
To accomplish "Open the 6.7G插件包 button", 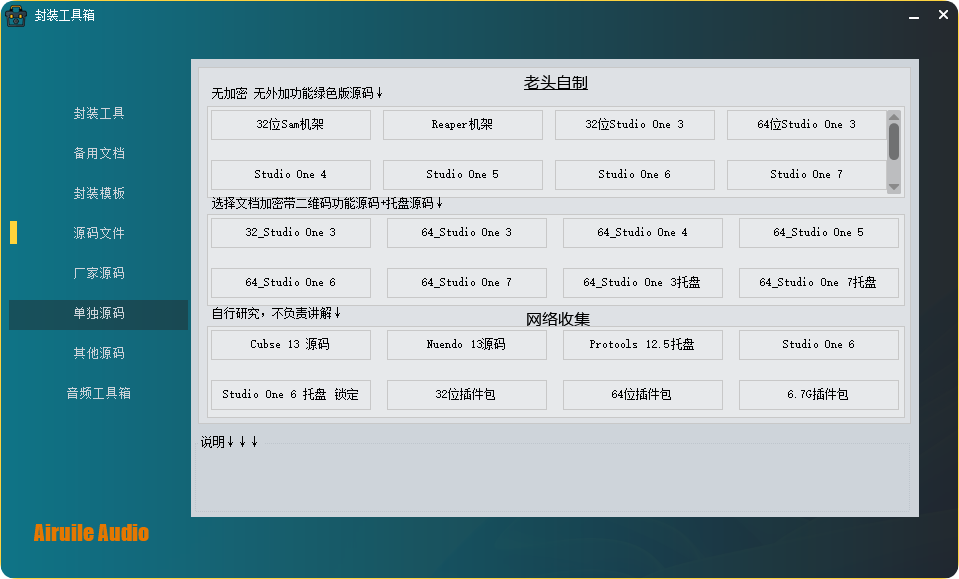I will tap(818, 395).
